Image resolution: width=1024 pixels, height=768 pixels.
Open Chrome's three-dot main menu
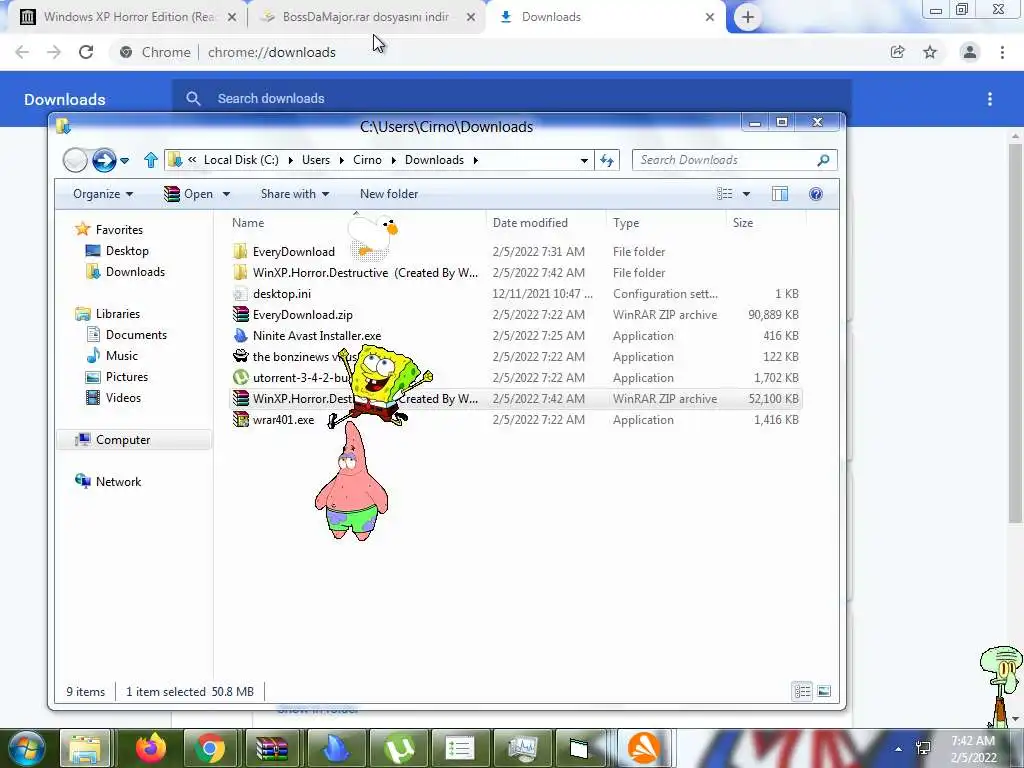[1002, 52]
